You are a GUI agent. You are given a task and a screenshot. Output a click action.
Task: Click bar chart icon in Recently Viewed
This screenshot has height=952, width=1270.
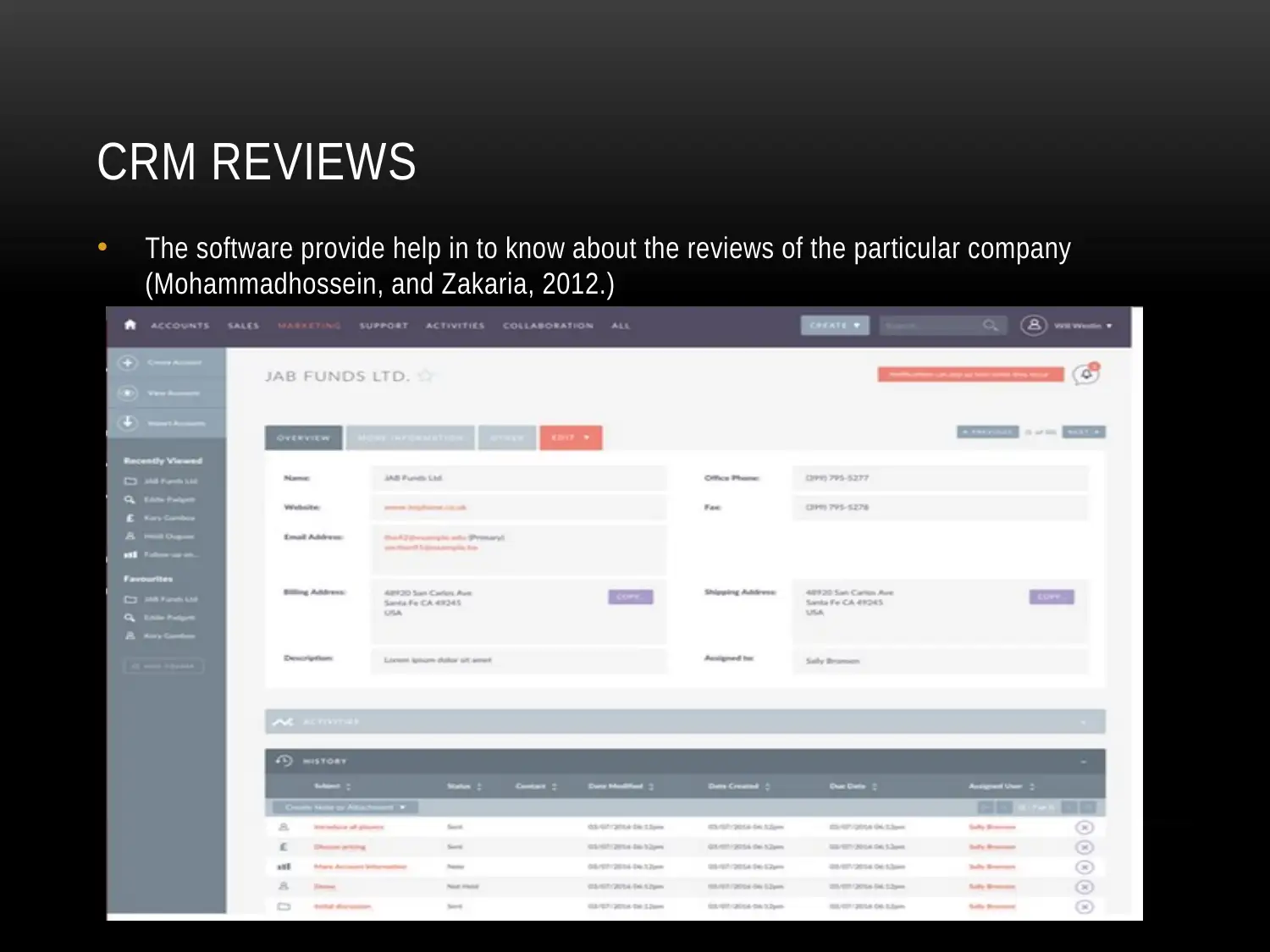(130, 555)
